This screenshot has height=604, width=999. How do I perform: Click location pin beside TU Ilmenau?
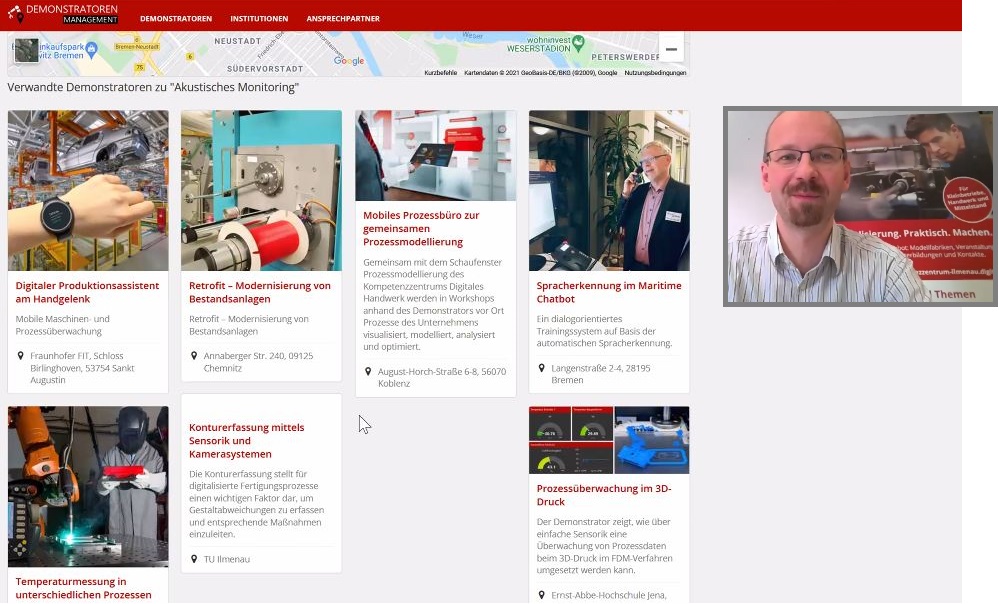[194, 559]
